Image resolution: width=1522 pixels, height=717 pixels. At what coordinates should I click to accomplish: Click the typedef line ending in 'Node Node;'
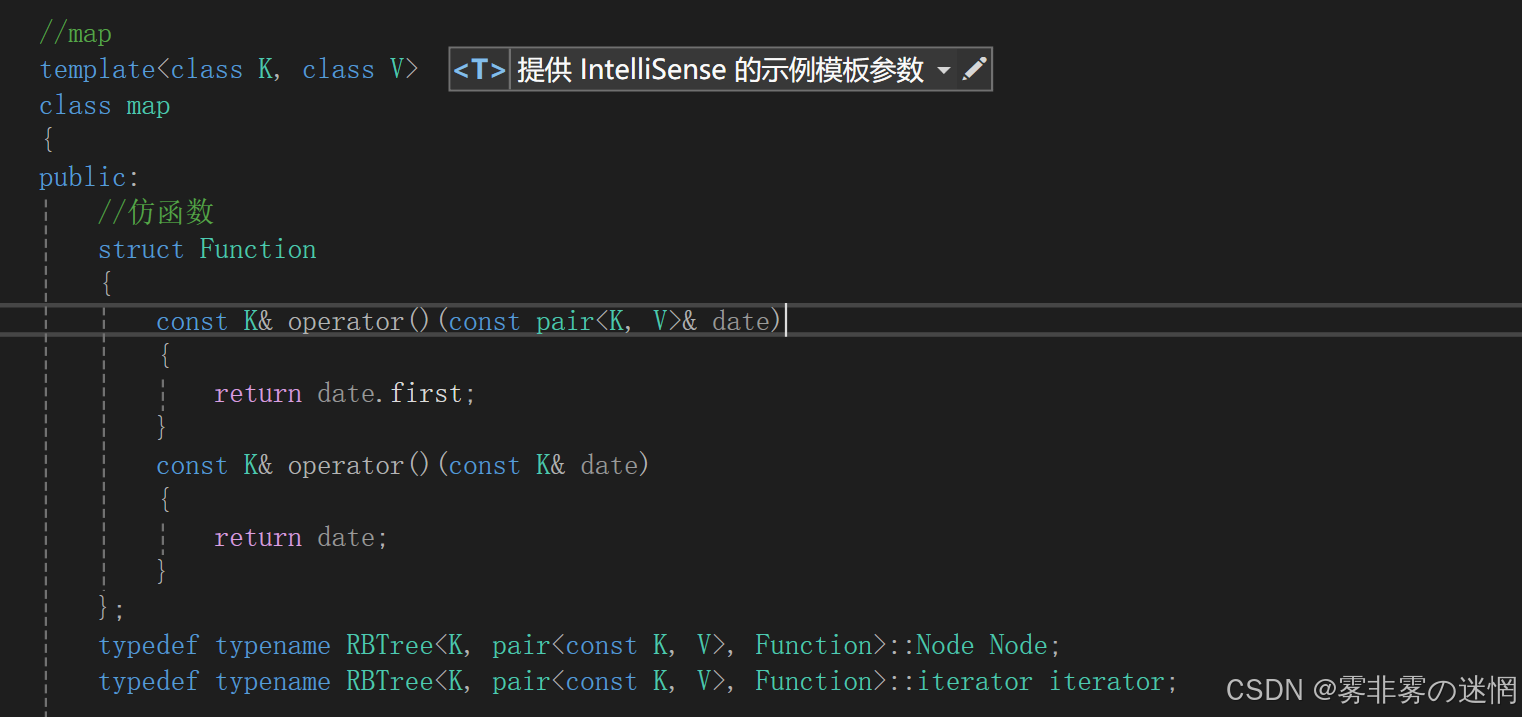pos(579,645)
